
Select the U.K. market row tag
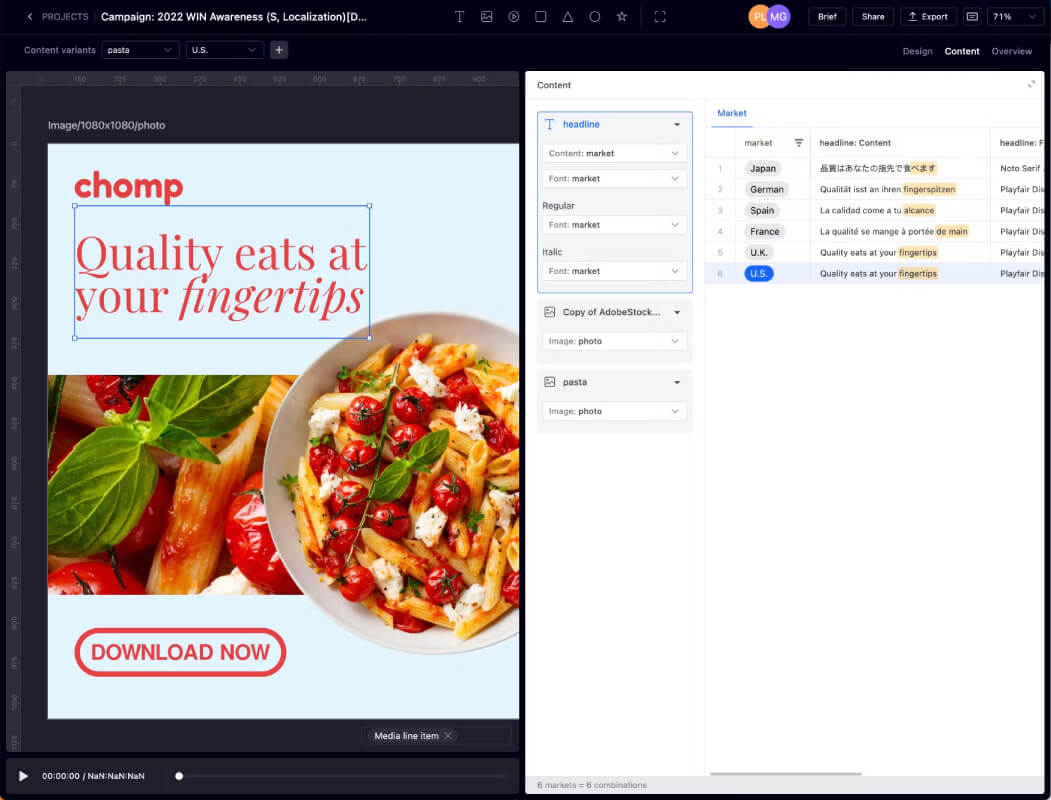pos(759,253)
